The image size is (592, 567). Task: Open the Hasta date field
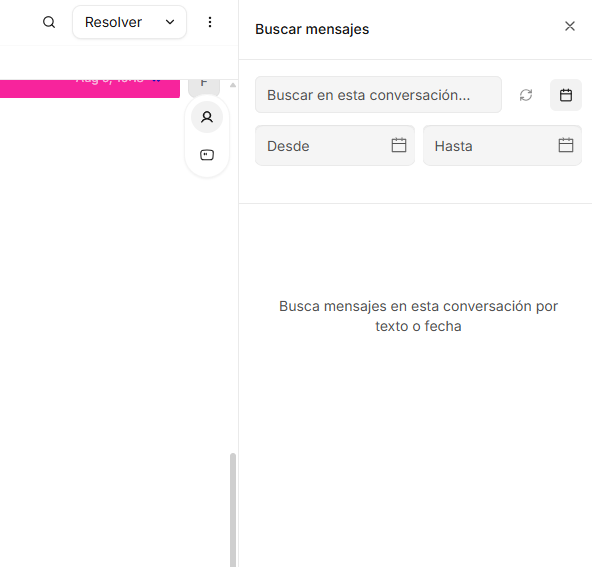[x=502, y=146]
